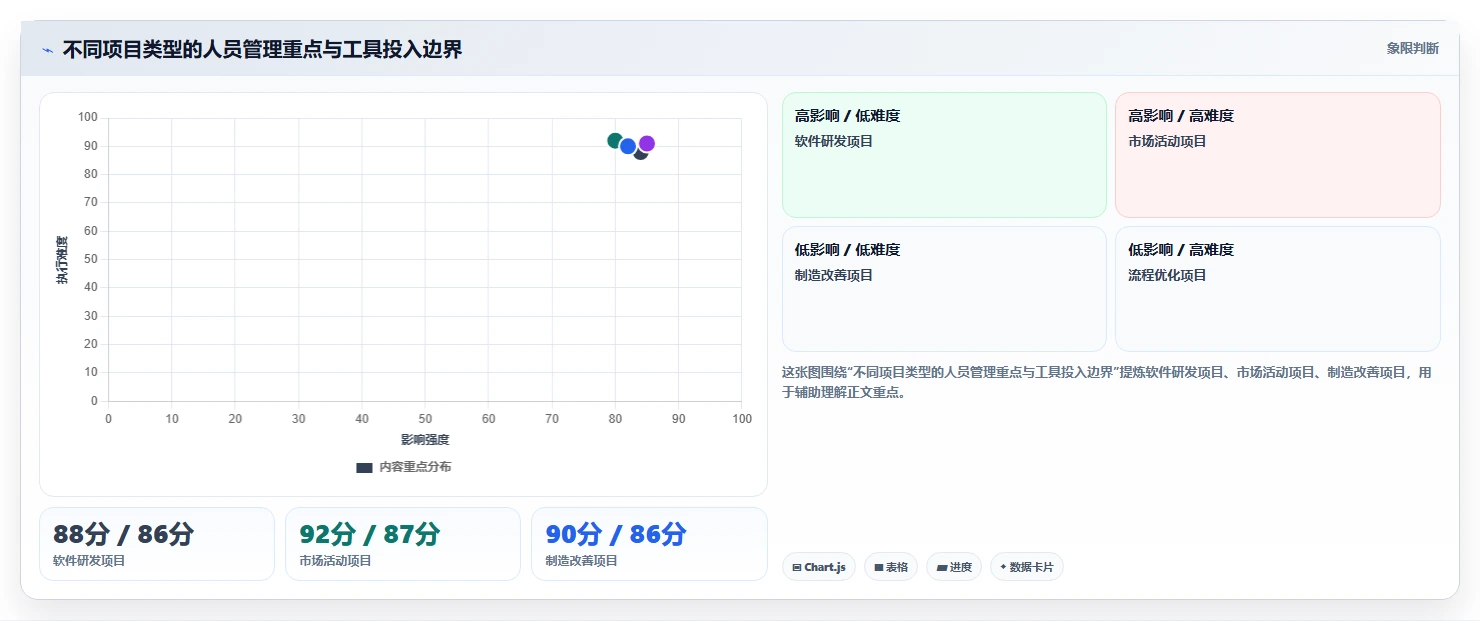
Task: Click the 92分 / 87分 score value
Action: (x=369, y=535)
